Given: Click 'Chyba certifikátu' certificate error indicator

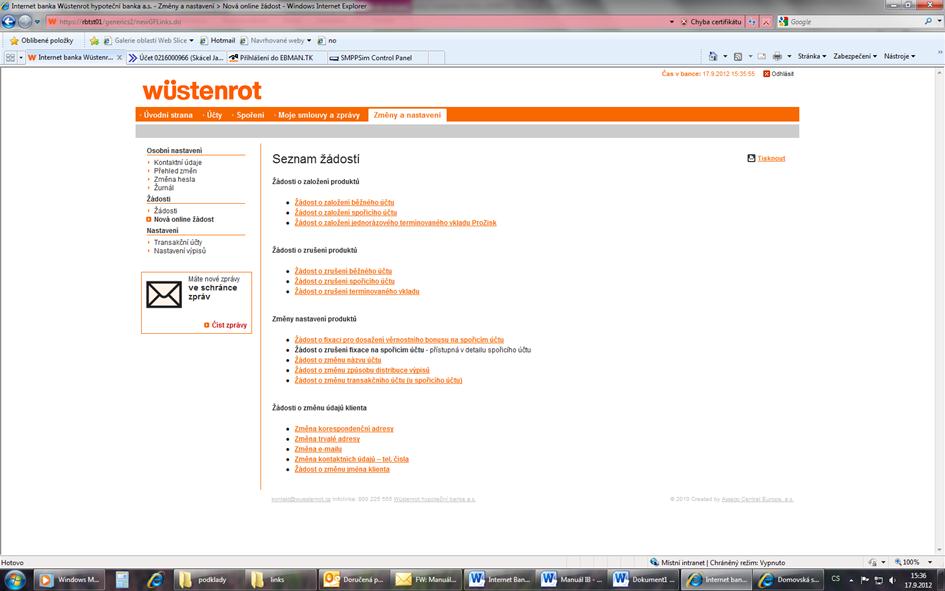Looking at the screenshot, I should 711,22.
